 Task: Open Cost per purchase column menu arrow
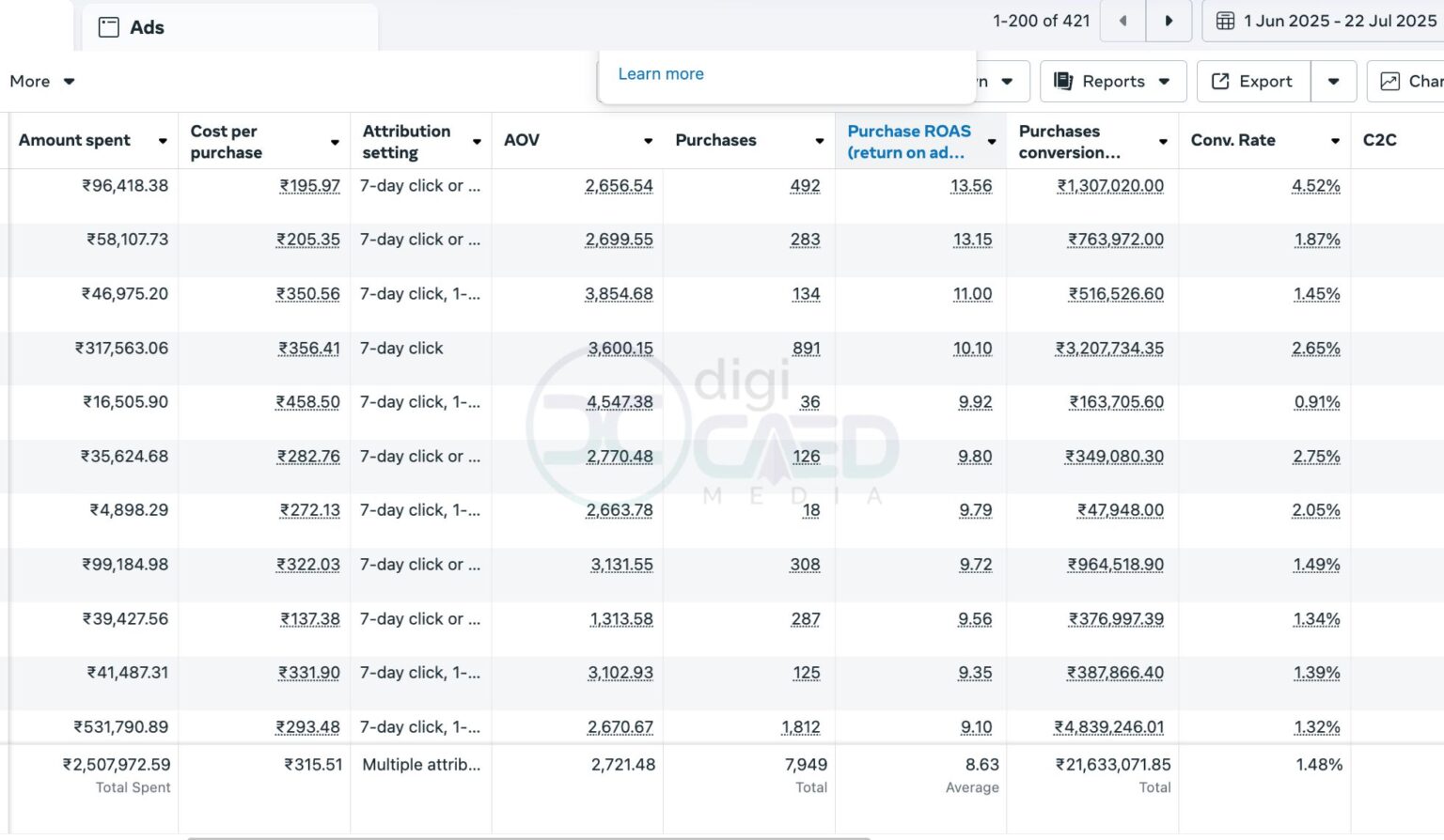coord(335,142)
